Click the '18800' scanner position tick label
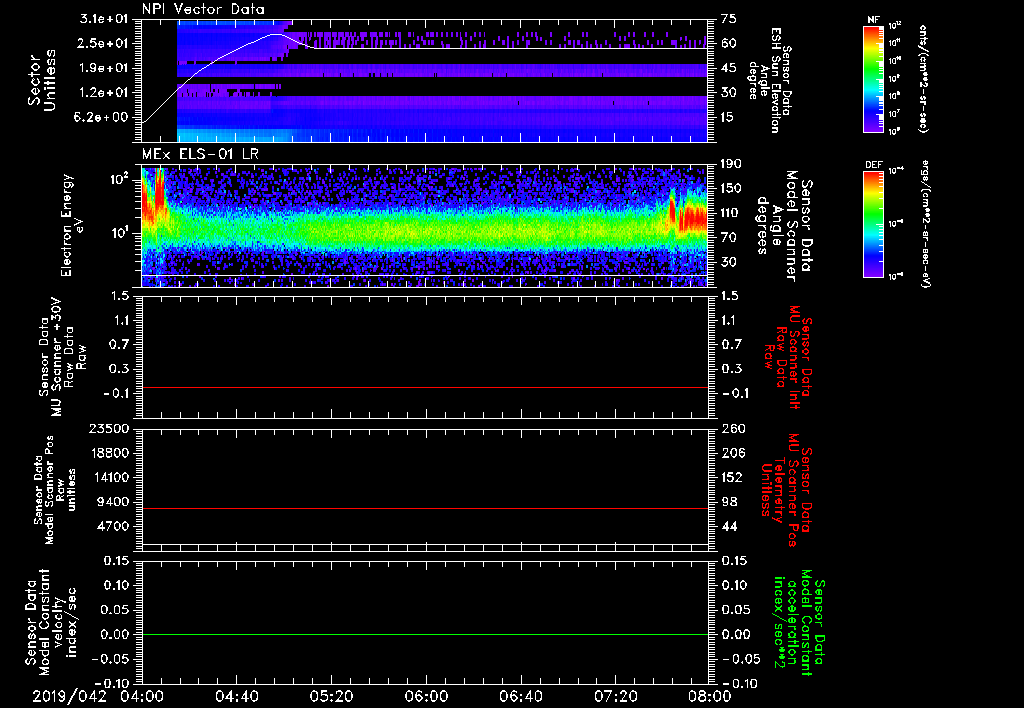The width and height of the screenshot is (1024, 708). point(109,453)
